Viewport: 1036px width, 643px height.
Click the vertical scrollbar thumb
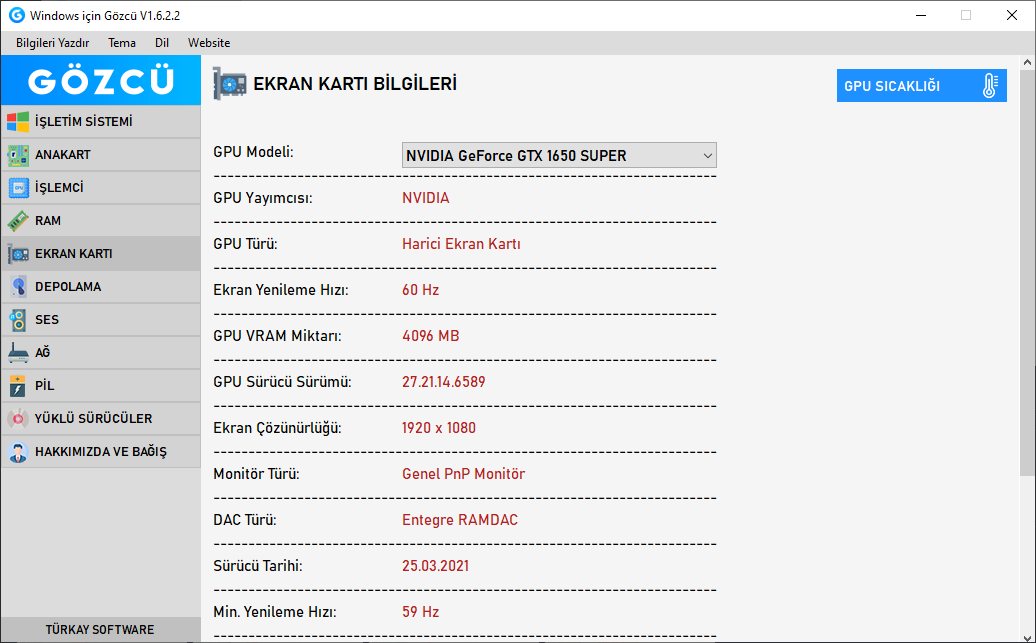(1027, 272)
